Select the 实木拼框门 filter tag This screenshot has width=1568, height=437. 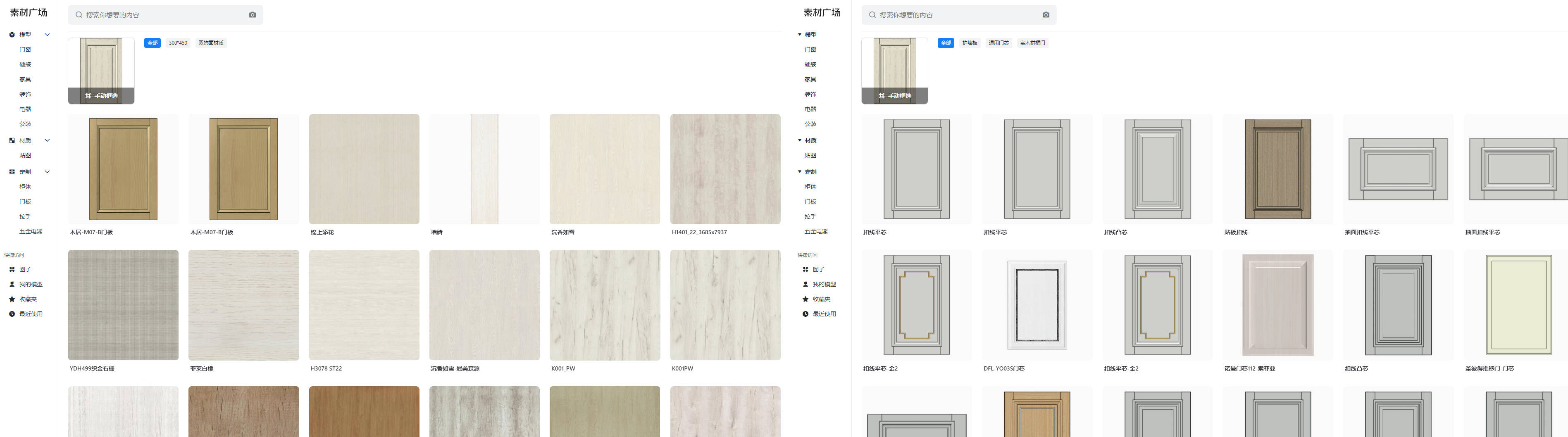pyautogui.click(x=1033, y=43)
